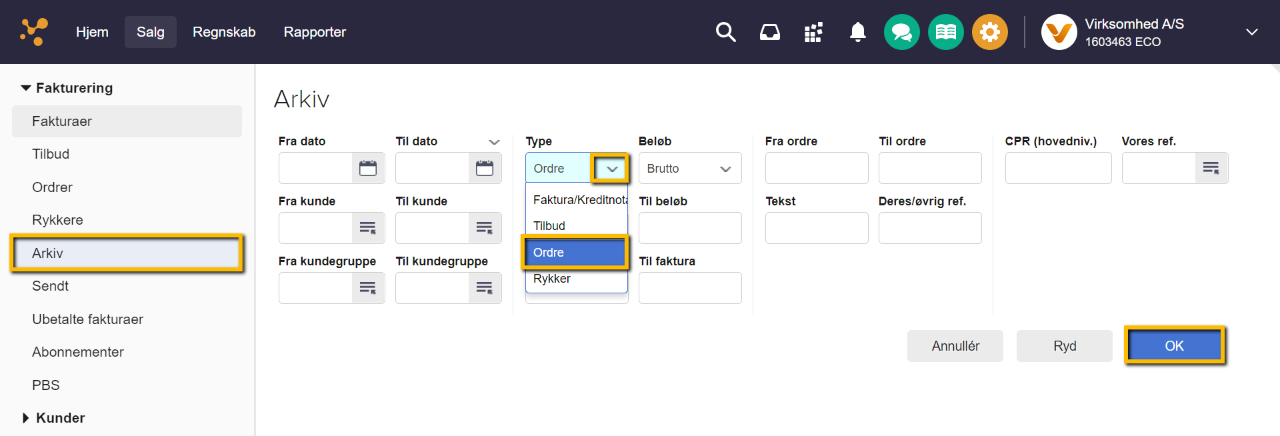1280x436 pixels.
Task: Open the orange settings gear icon
Action: (990, 32)
